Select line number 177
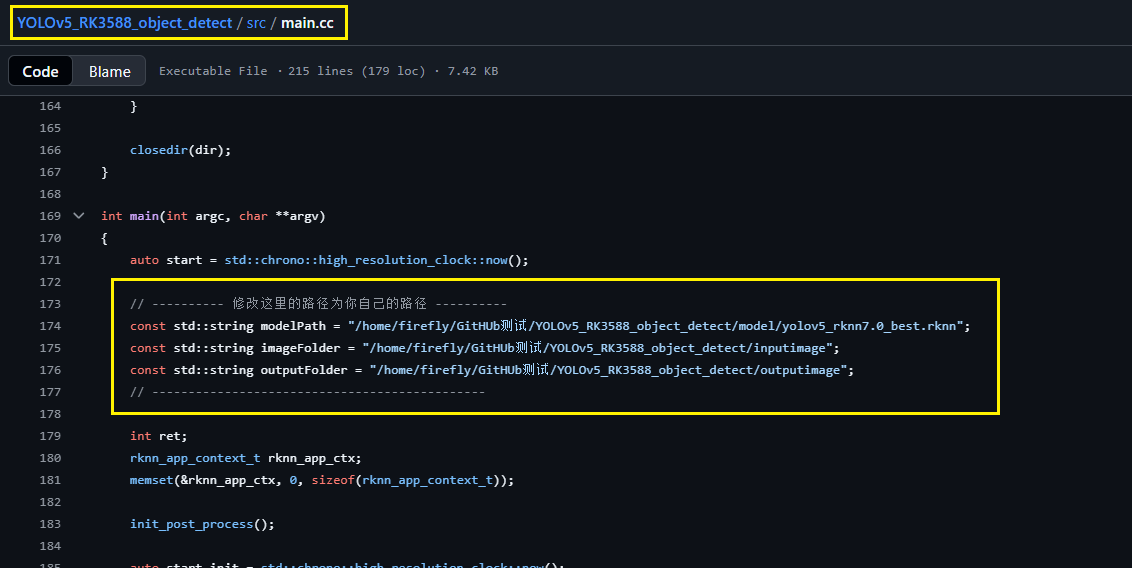The height and width of the screenshot is (568, 1132). pos(50,392)
